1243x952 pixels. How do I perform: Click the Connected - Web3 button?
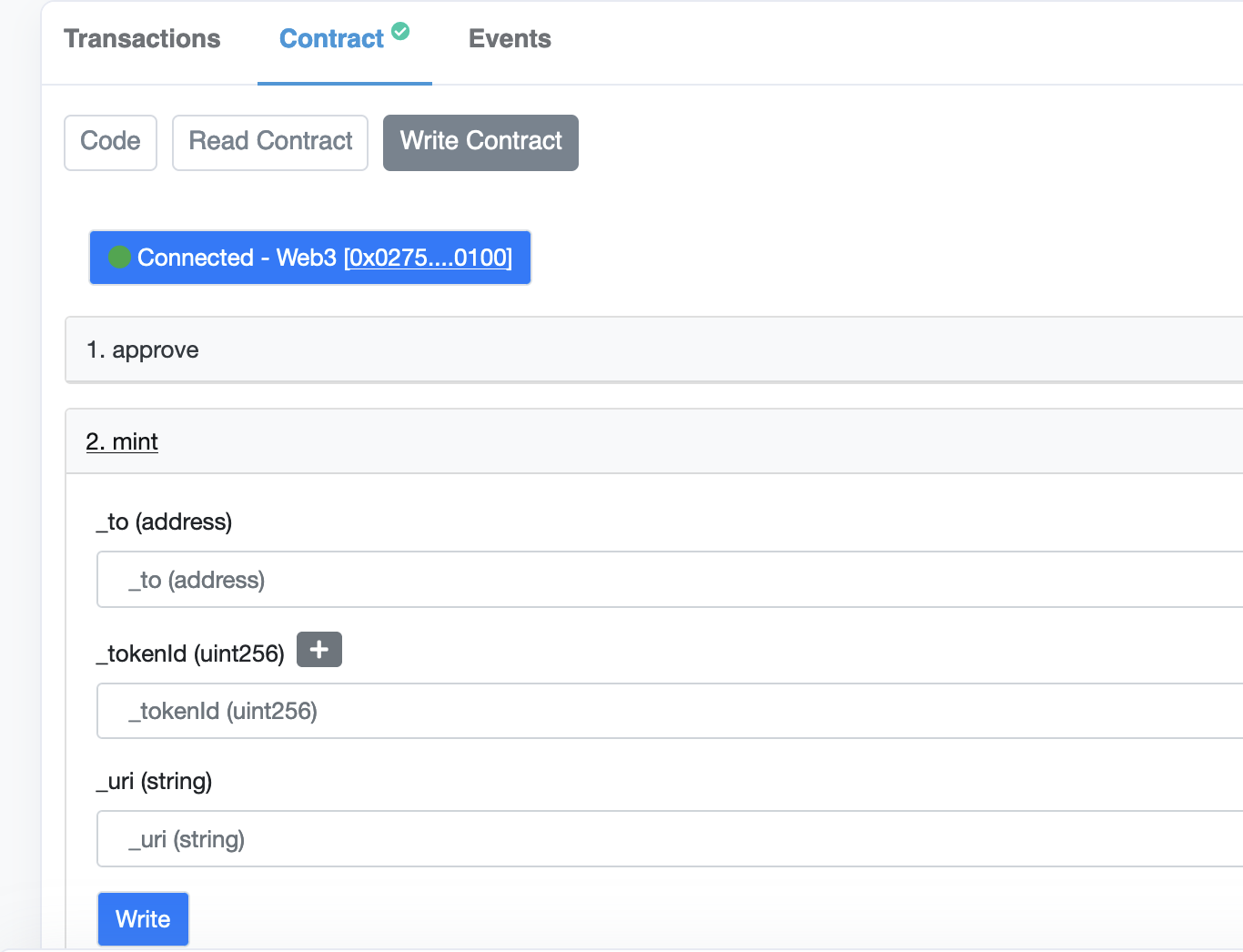click(310, 258)
